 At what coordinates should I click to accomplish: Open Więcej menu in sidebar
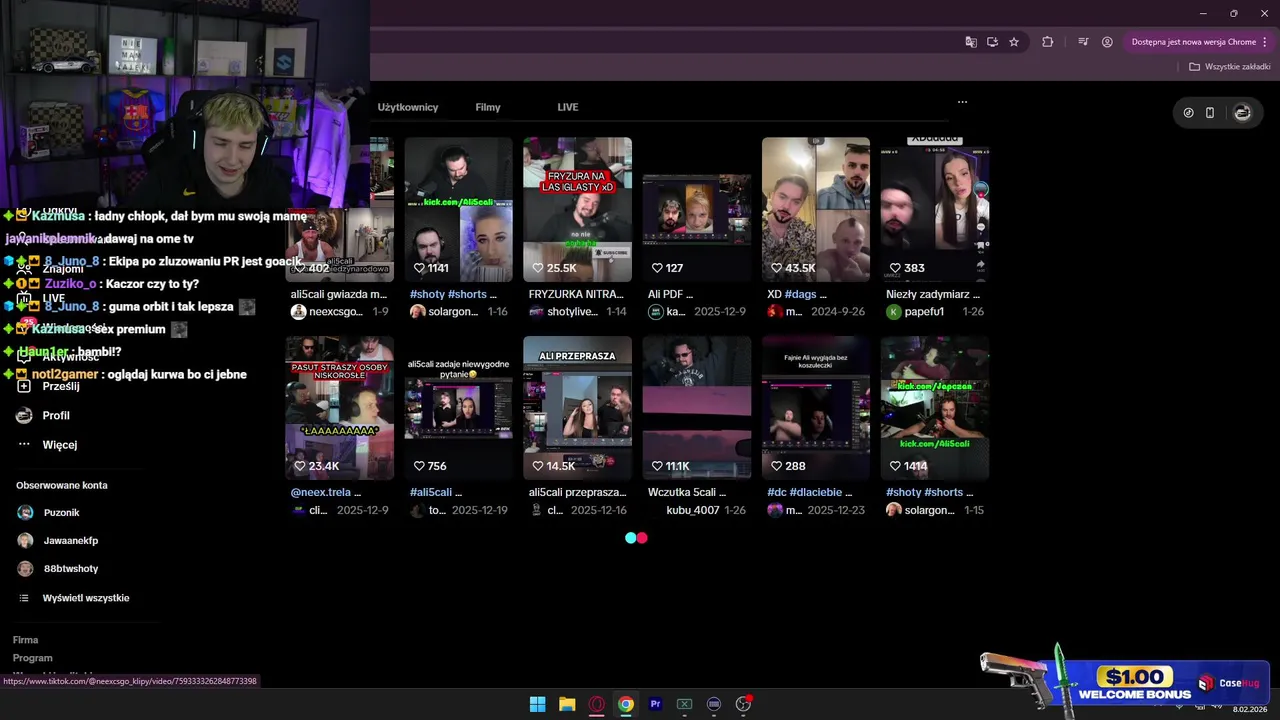(x=59, y=444)
